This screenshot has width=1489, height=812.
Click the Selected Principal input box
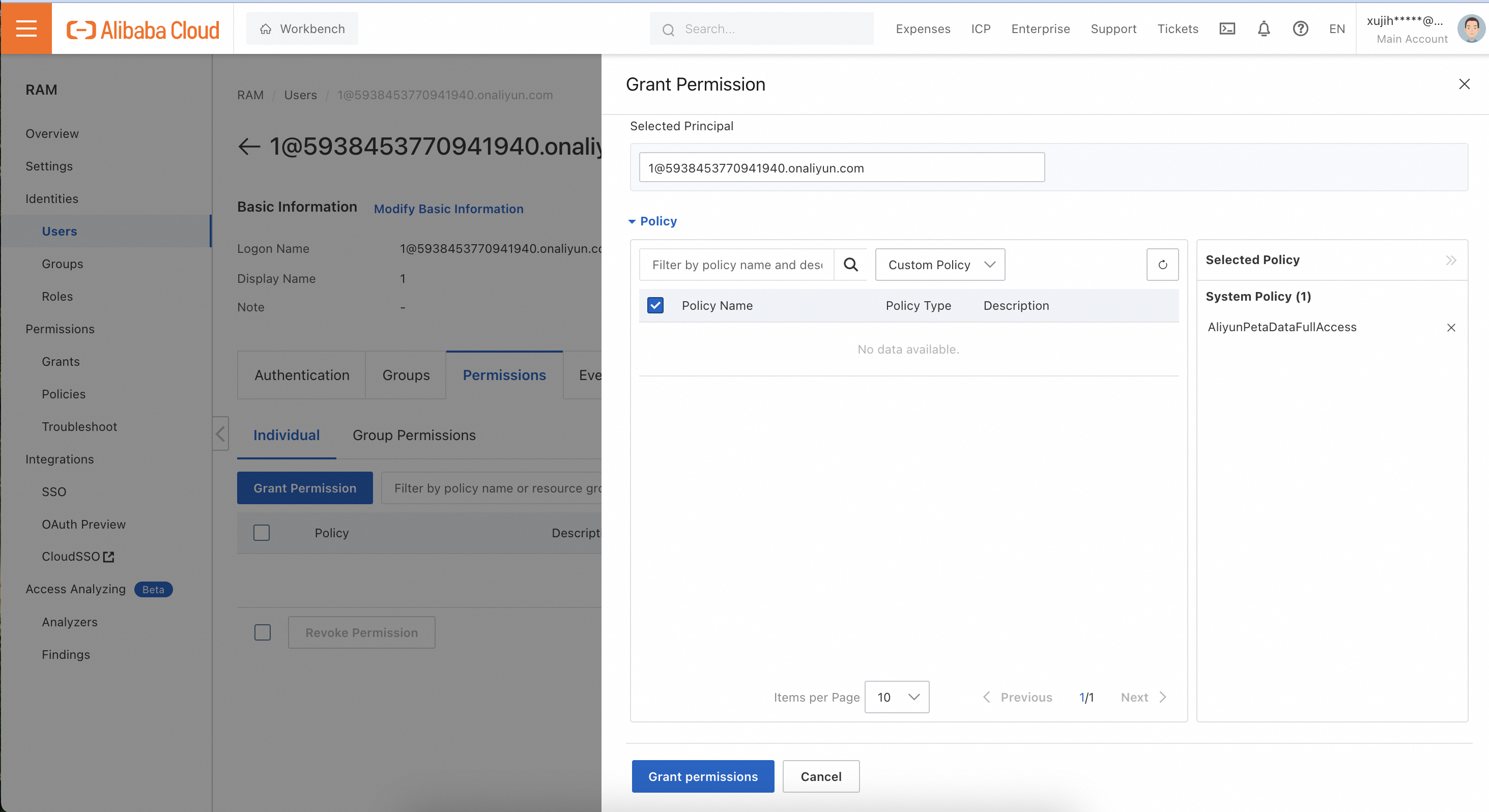point(842,167)
